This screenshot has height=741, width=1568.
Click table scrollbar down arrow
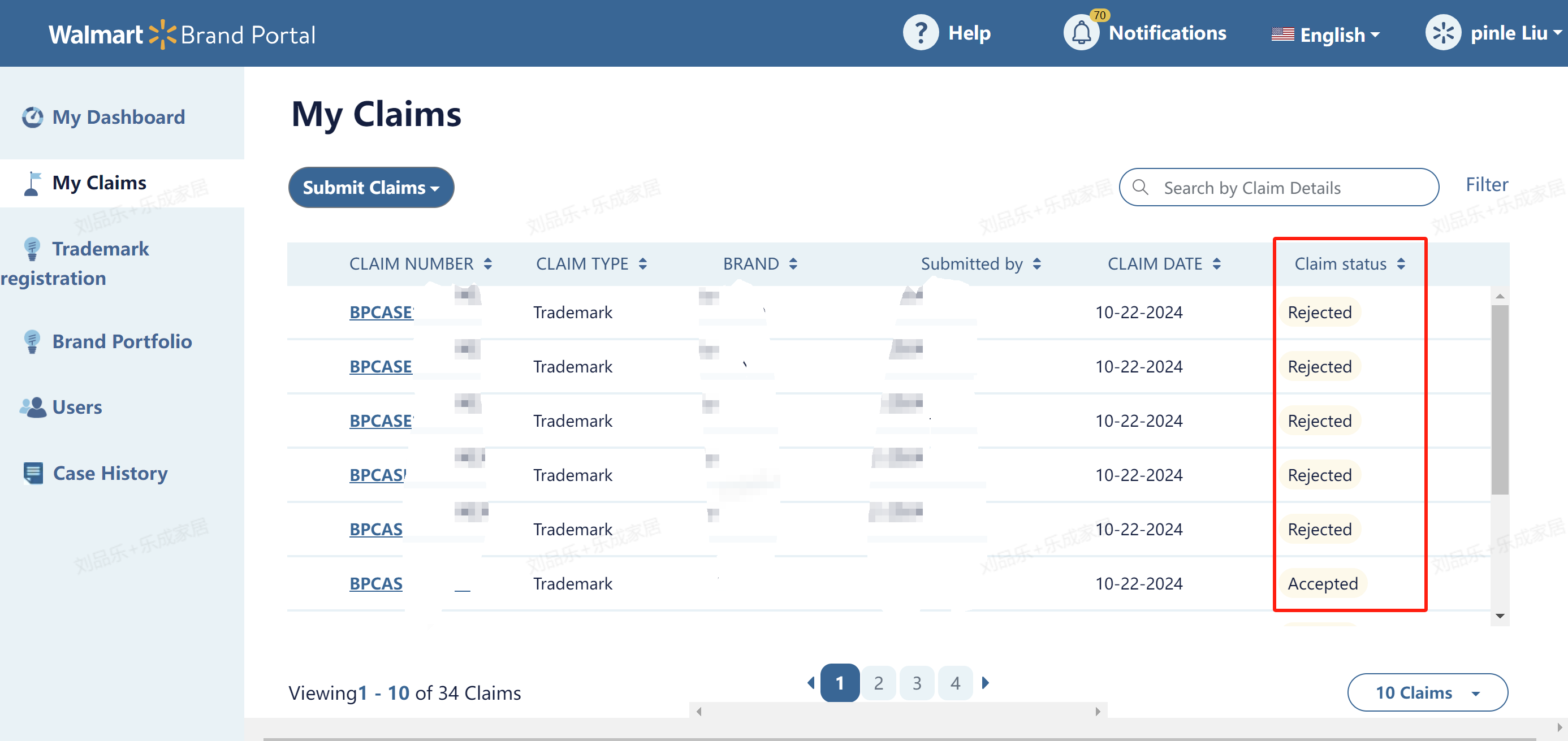[1500, 616]
